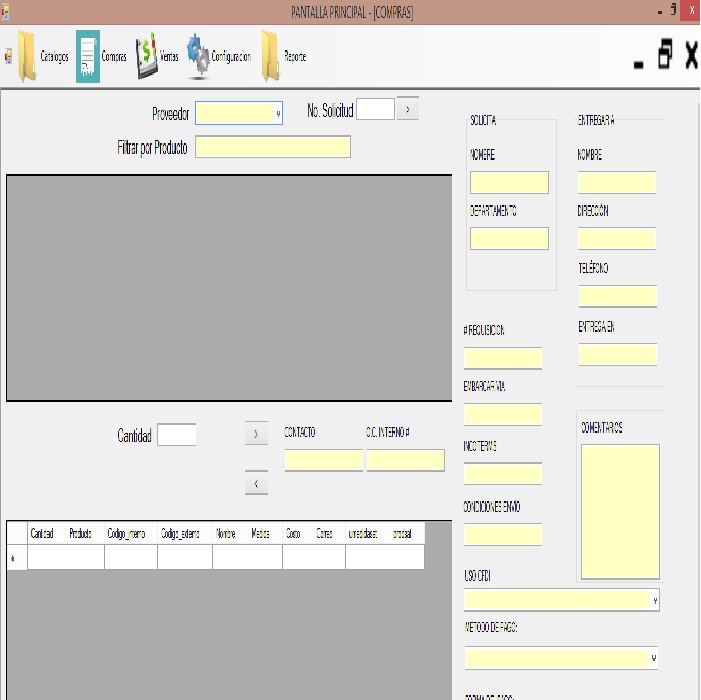Click the Codigo_interno column header
The height and width of the screenshot is (700, 701).
click(x=126, y=534)
